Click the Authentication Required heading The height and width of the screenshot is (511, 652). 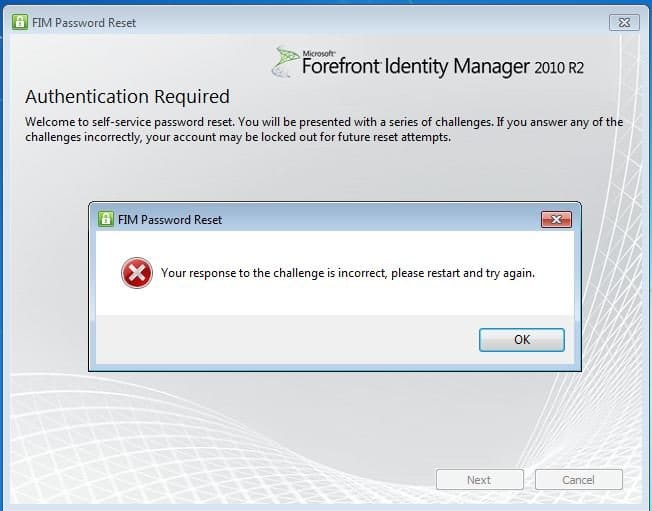[127, 96]
